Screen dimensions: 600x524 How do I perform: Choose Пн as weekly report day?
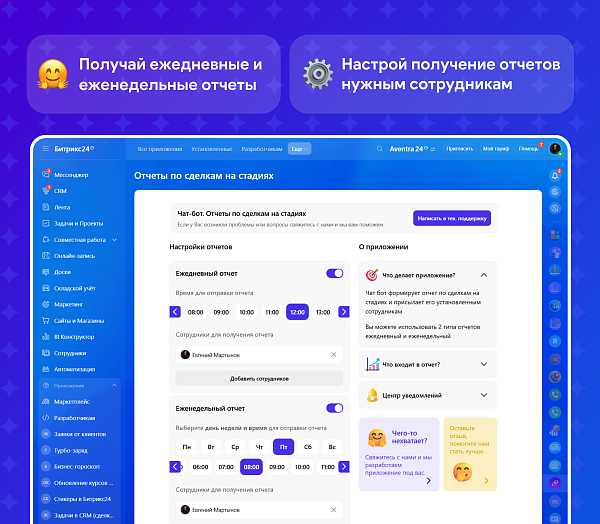tap(187, 447)
